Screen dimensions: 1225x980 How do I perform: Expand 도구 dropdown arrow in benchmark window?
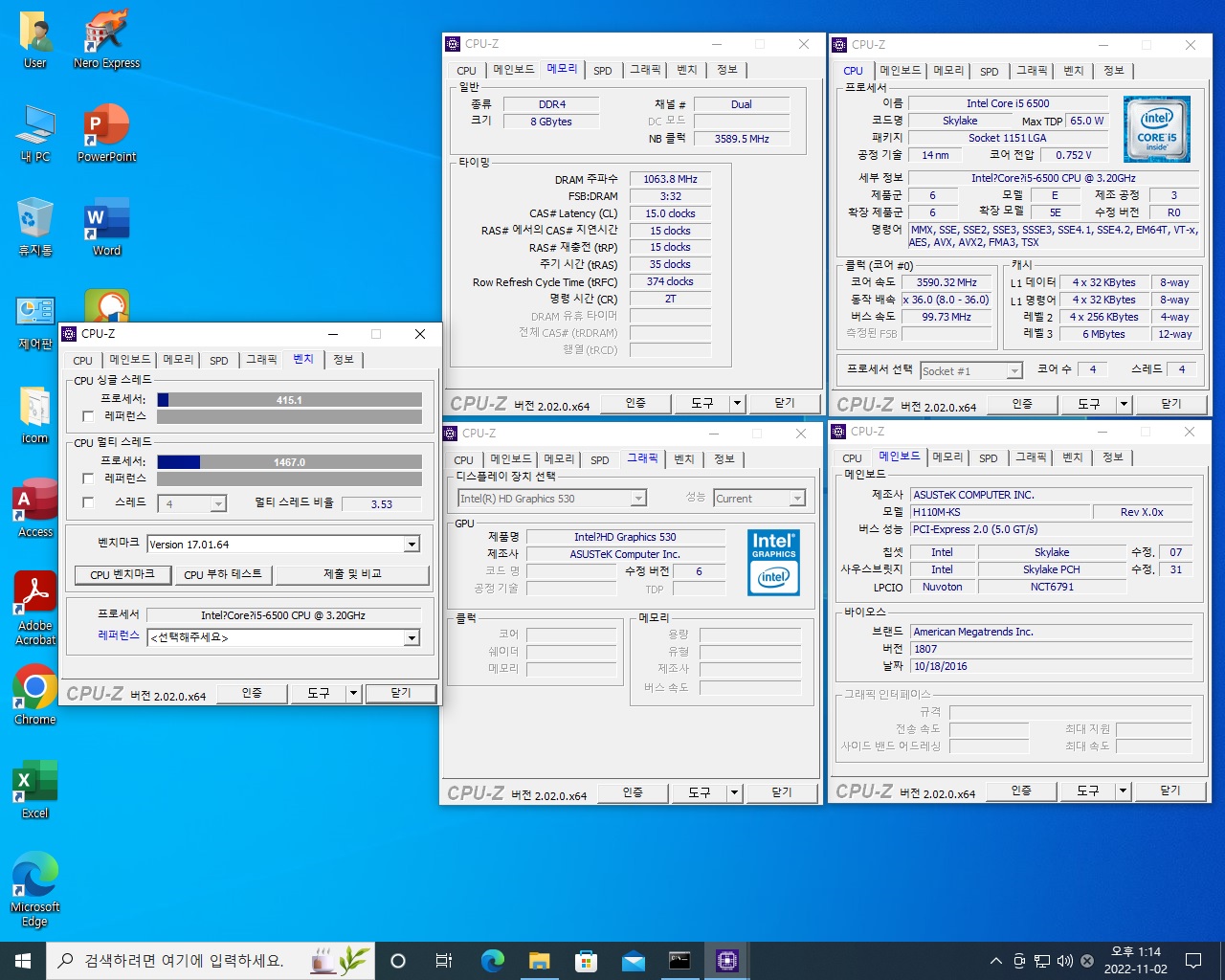pyautogui.click(x=353, y=693)
